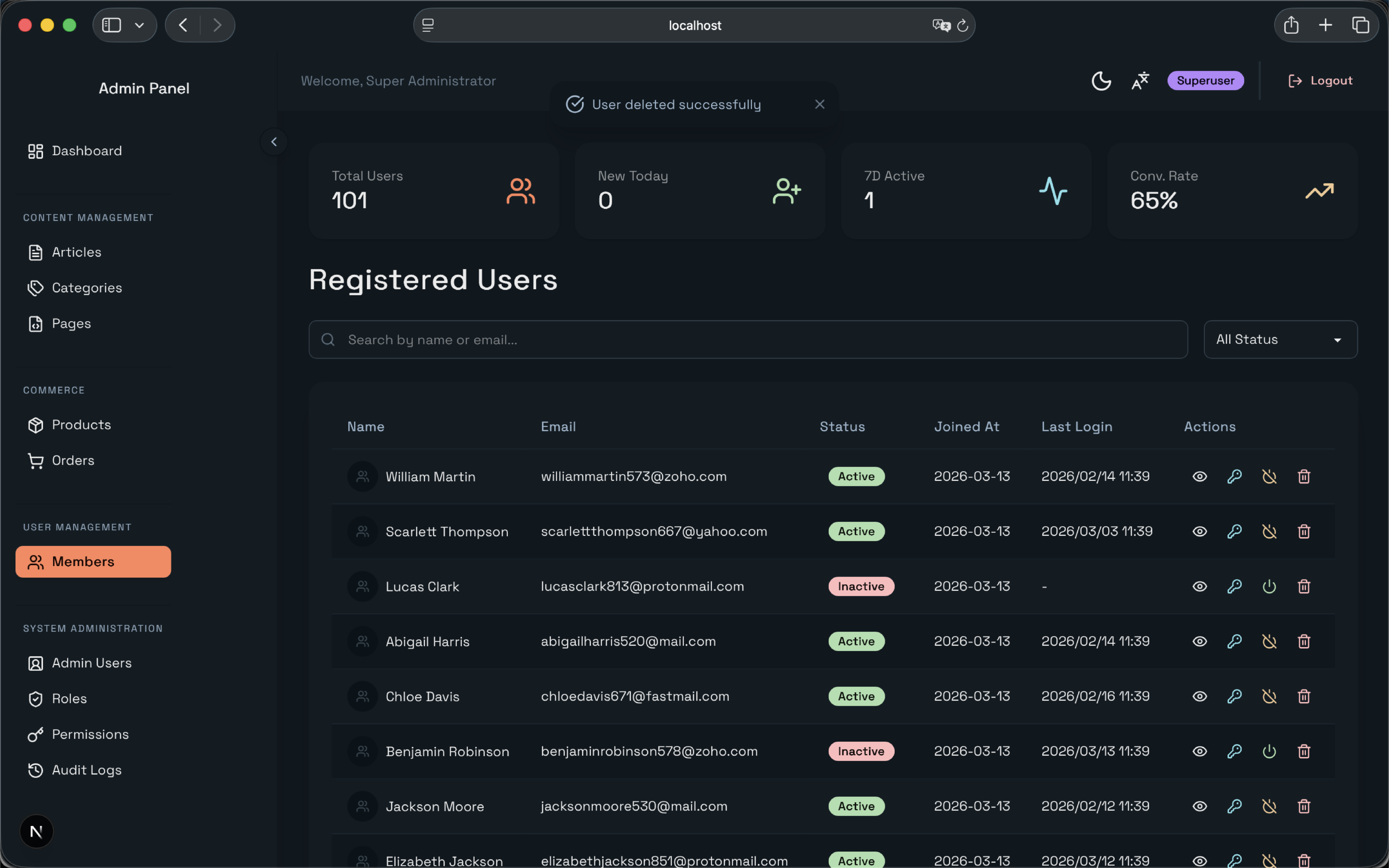Collapse the admin sidebar
The height and width of the screenshot is (868, 1389).
[x=274, y=142]
